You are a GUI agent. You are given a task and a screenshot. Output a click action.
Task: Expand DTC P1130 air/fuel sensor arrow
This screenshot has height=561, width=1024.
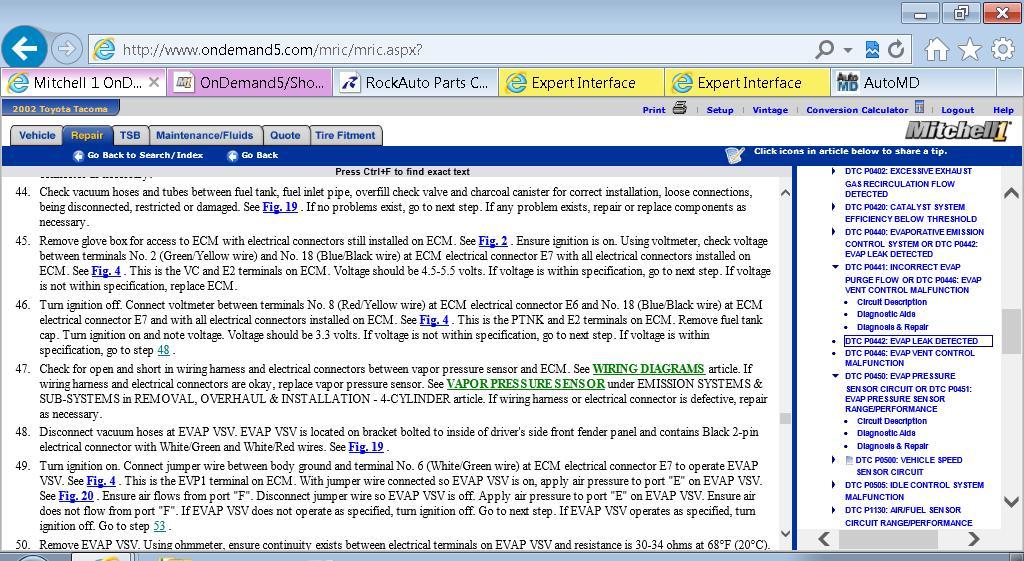point(834,510)
